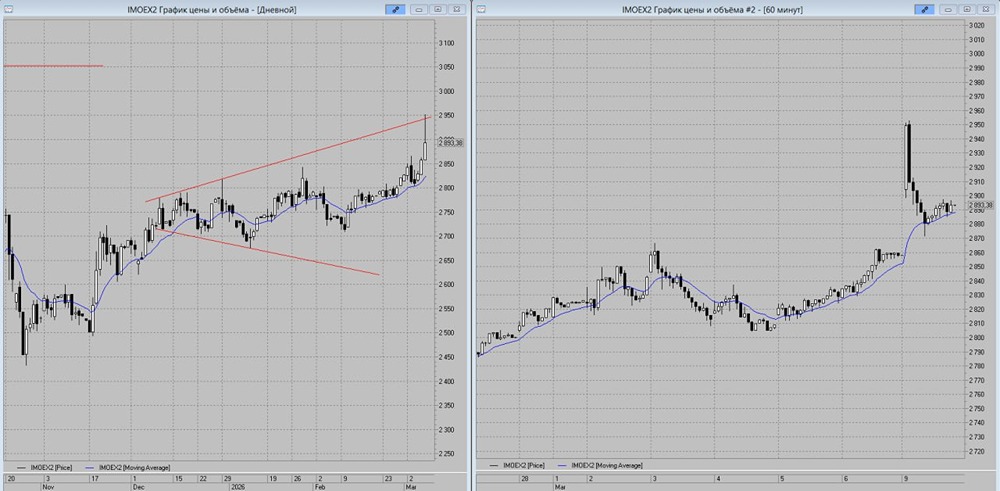Maximize the daily chart window
This screenshot has width=1000, height=491.
click(x=438, y=10)
